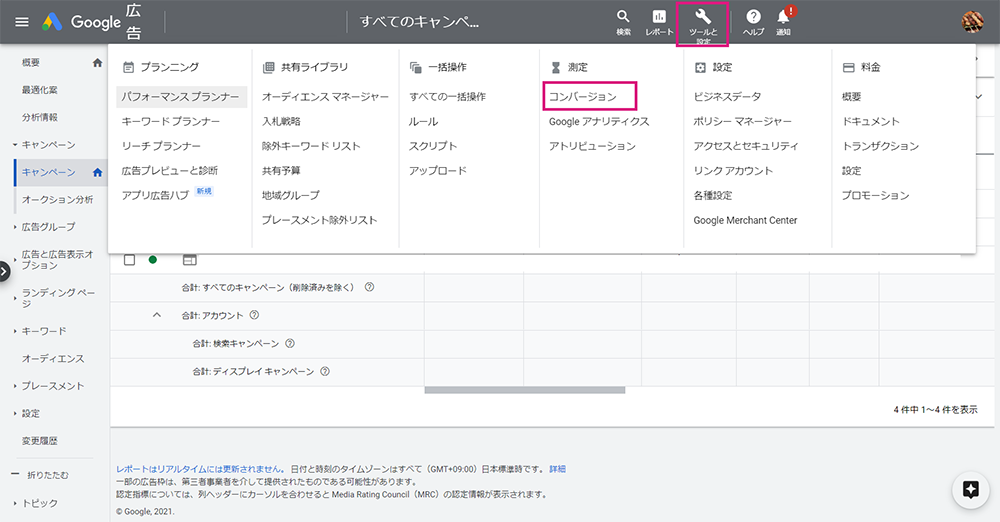Open ビジネスデータ under 設定
Screen dimensions: 1000x522
coord(727,97)
